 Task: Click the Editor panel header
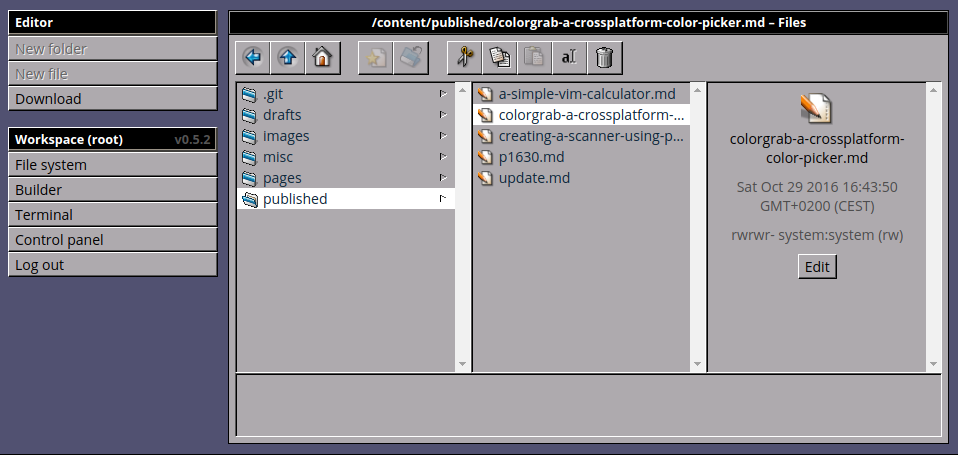[112, 23]
